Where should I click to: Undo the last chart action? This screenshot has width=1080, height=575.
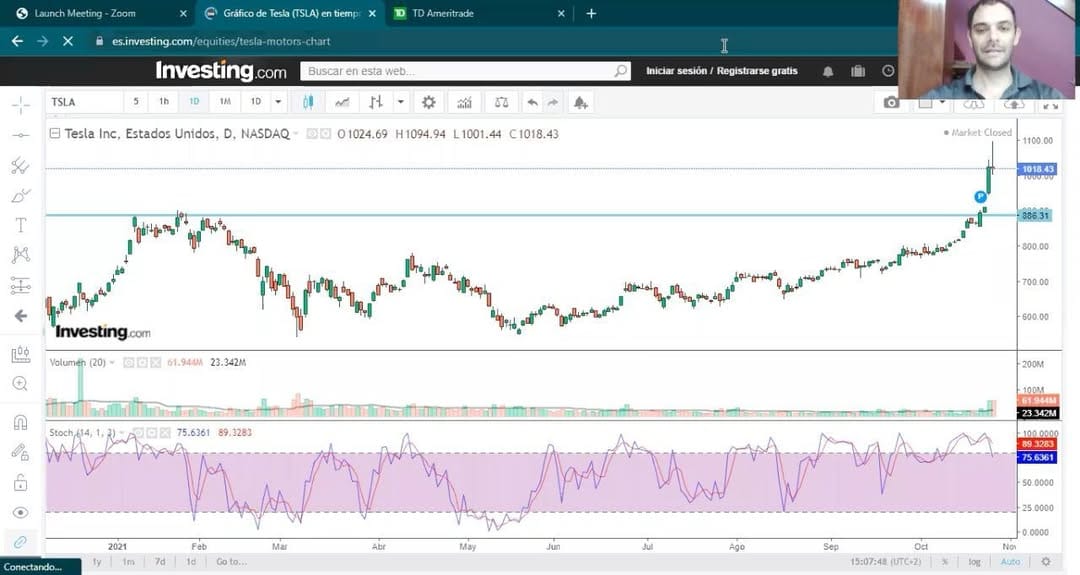coord(532,103)
